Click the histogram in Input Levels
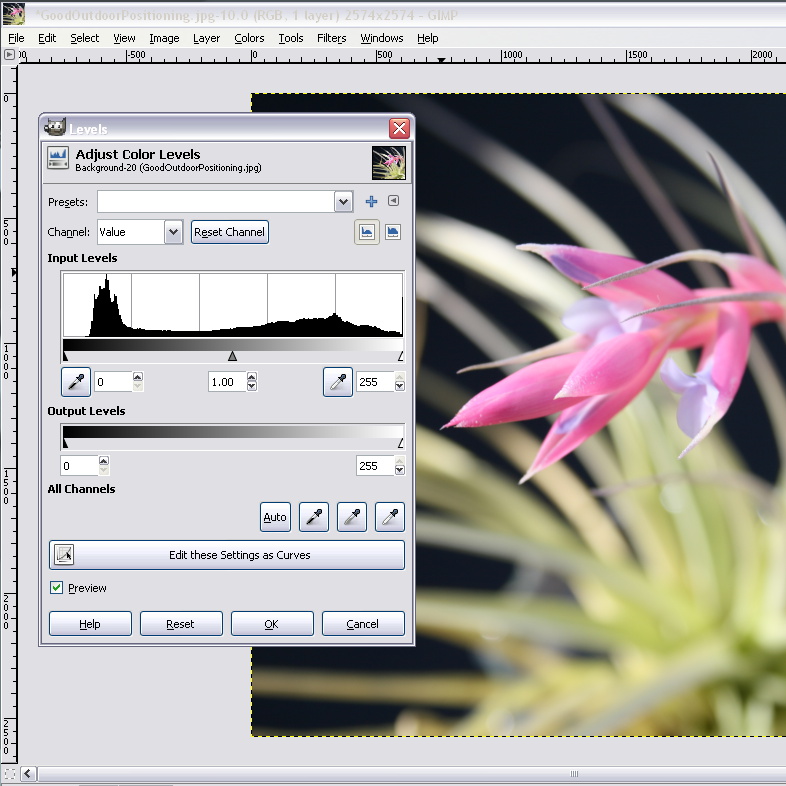The height and width of the screenshot is (786, 786). pyautogui.click(x=233, y=305)
